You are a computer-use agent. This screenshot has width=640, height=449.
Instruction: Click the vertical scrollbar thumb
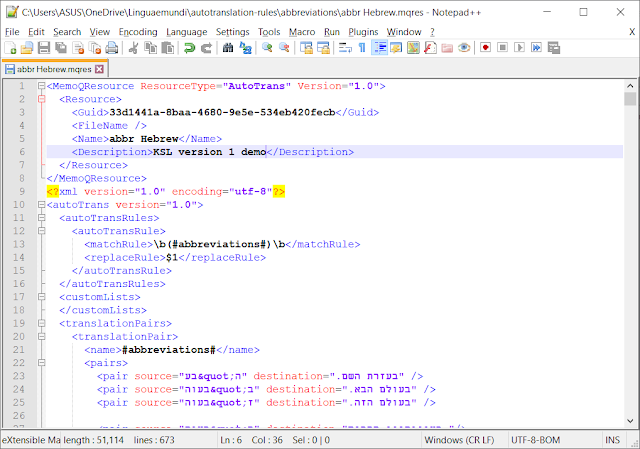click(x=630, y=99)
